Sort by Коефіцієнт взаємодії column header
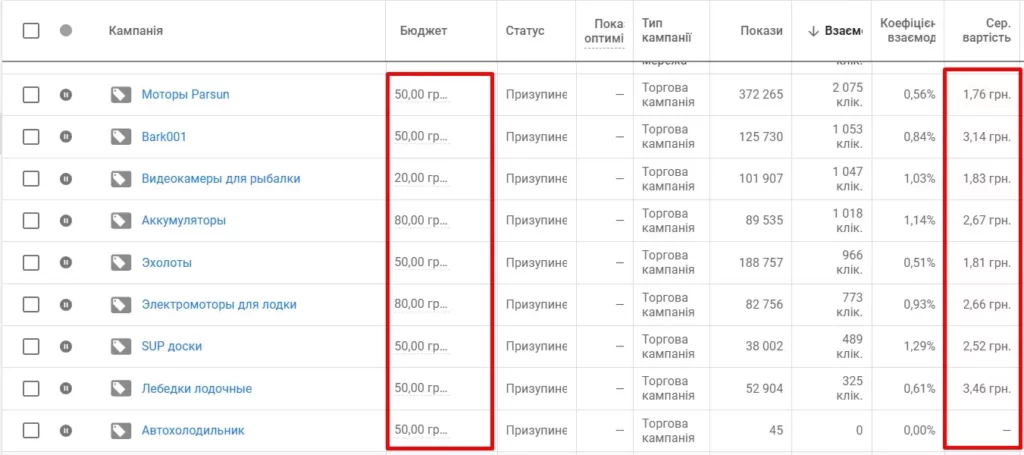The width and height of the screenshot is (1024, 455). point(908,31)
